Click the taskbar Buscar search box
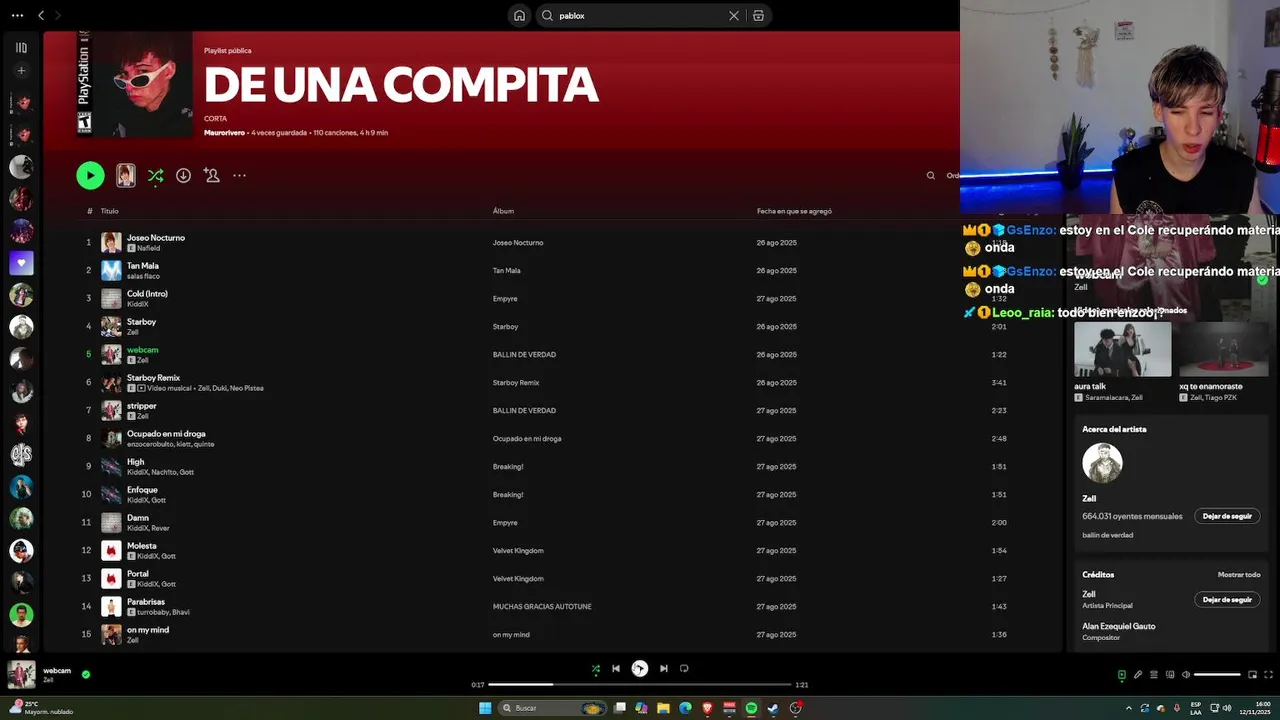1280x720 pixels. 552,708
